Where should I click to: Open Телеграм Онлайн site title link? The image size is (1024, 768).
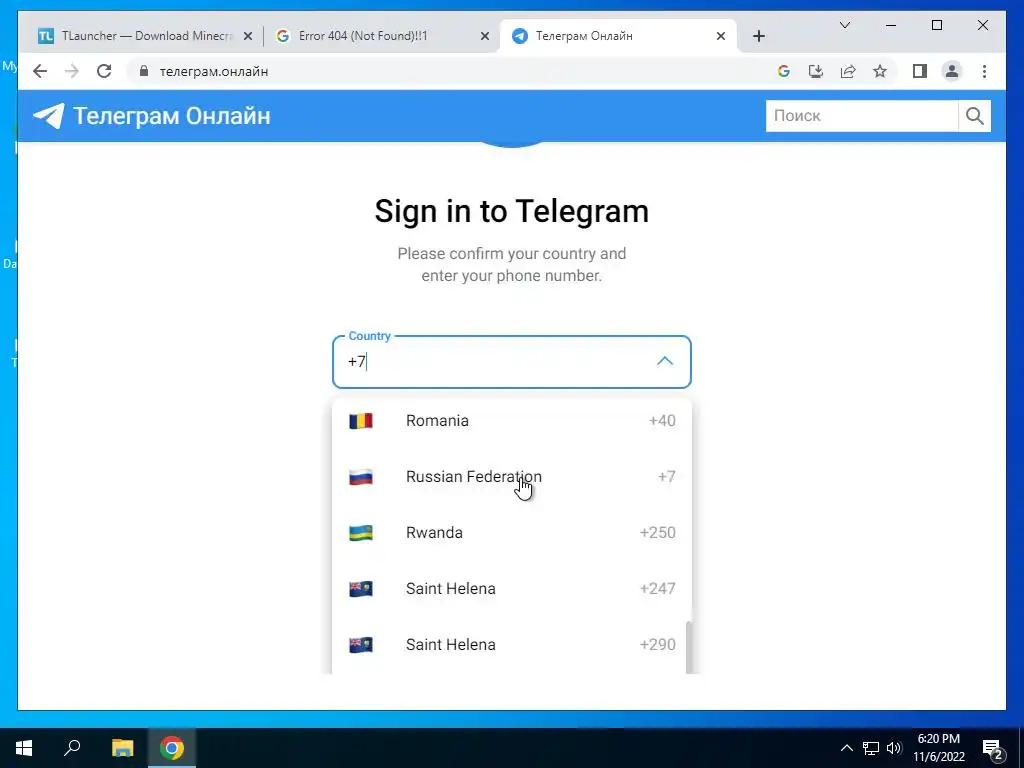[x=172, y=116]
